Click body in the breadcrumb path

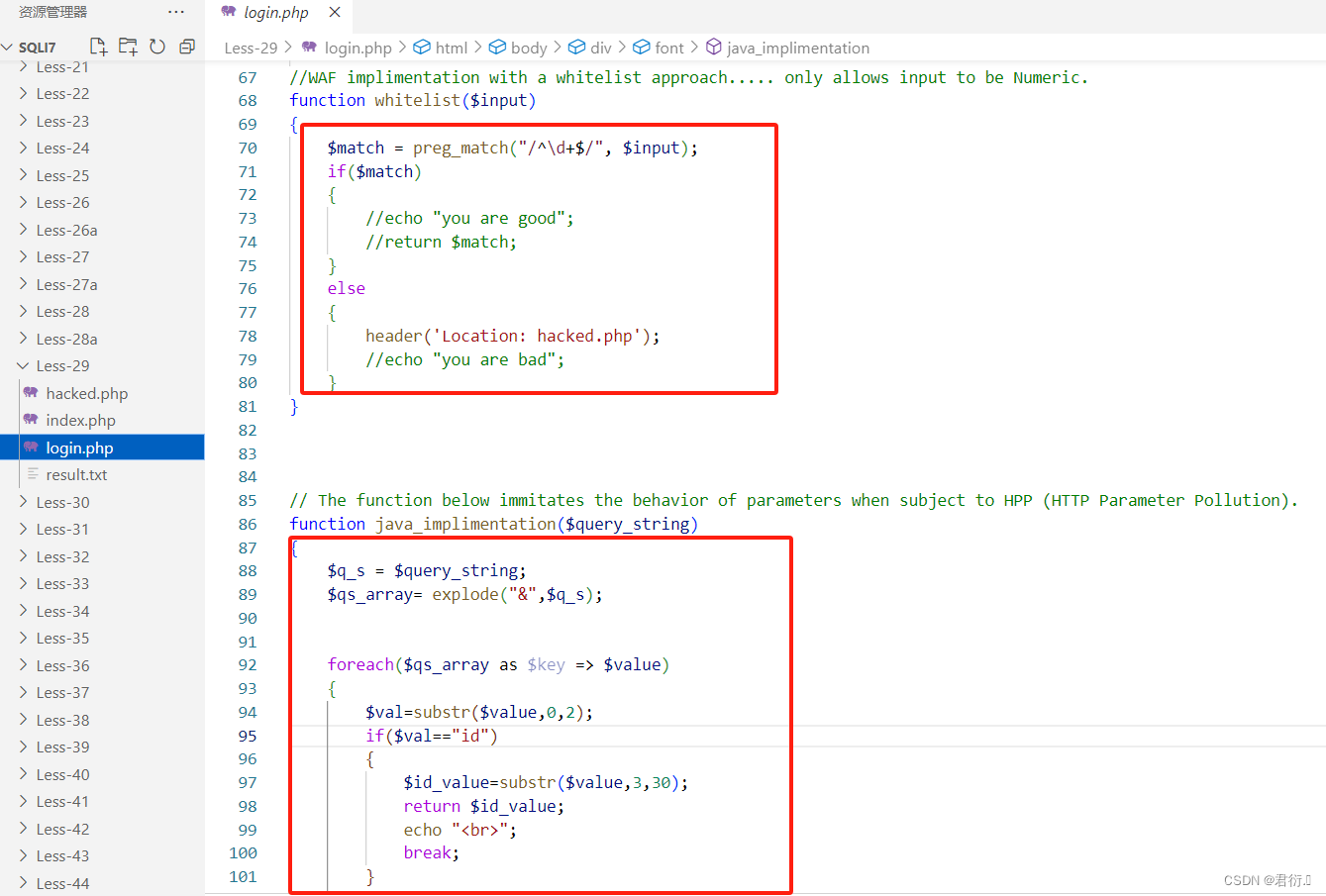[529, 48]
